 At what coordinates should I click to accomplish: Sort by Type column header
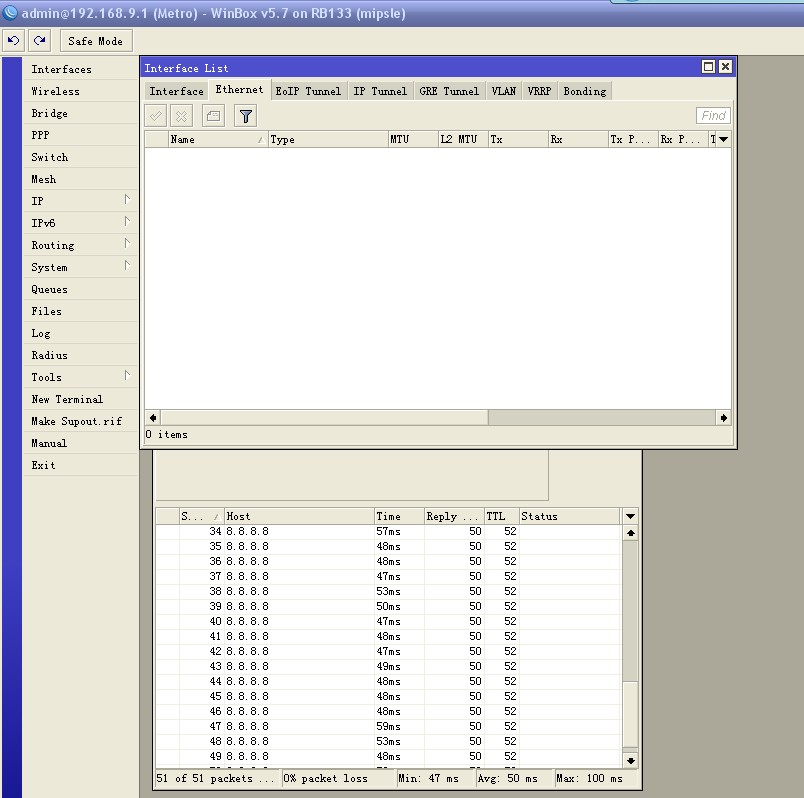[x=328, y=139]
